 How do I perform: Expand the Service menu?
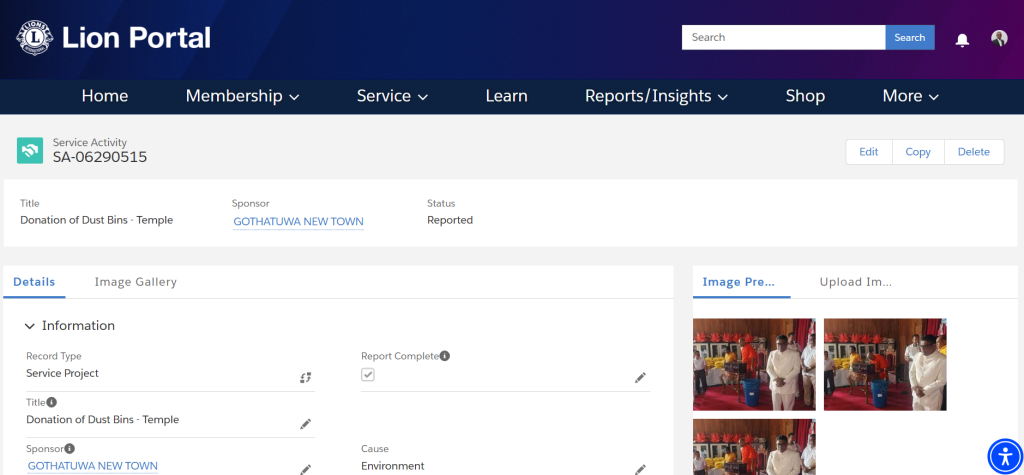pyautogui.click(x=392, y=96)
